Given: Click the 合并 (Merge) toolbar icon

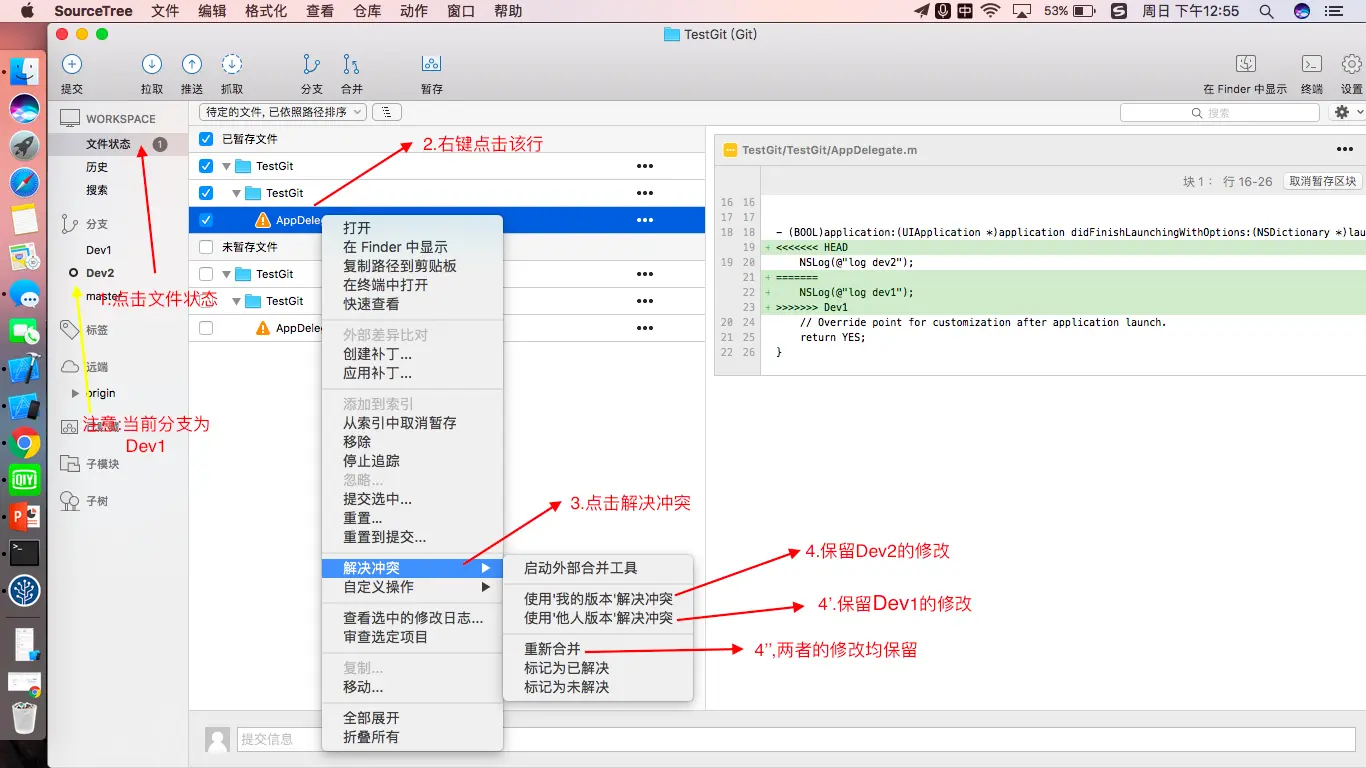Looking at the screenshot, I should (352, 64).
